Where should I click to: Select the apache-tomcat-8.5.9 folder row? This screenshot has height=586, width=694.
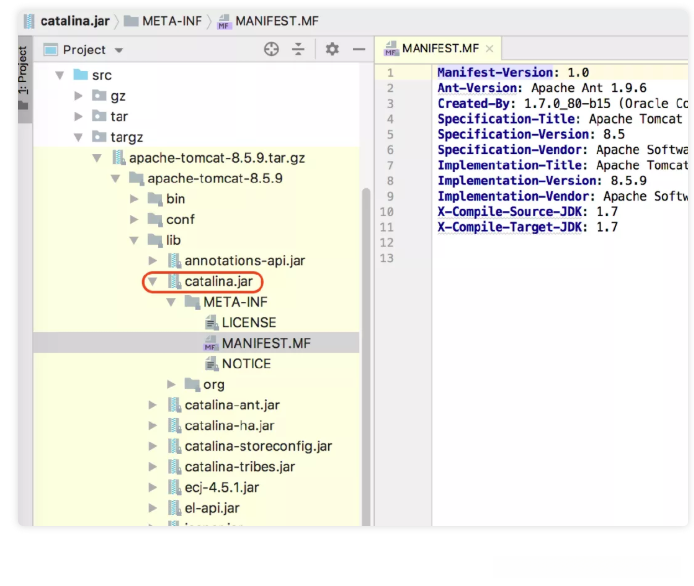[x=197, y=178]
